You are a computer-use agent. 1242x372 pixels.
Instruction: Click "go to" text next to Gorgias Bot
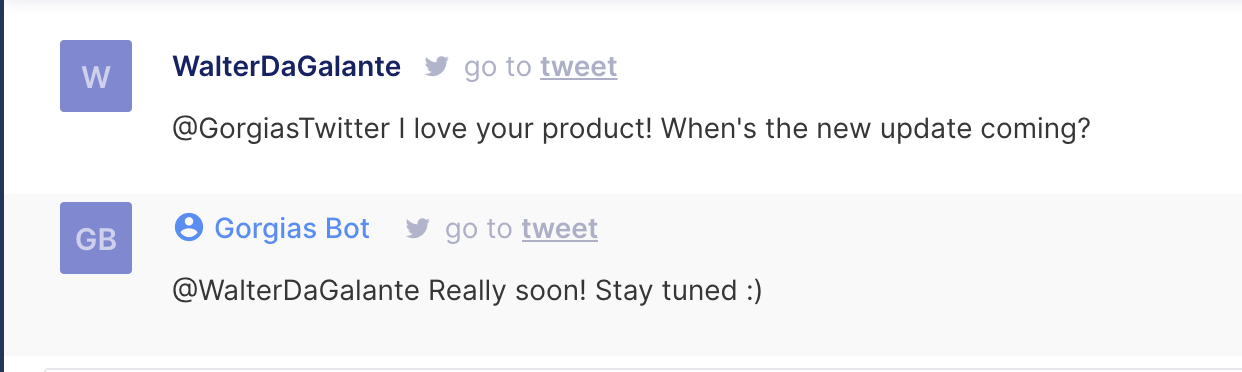pos(479,229)
